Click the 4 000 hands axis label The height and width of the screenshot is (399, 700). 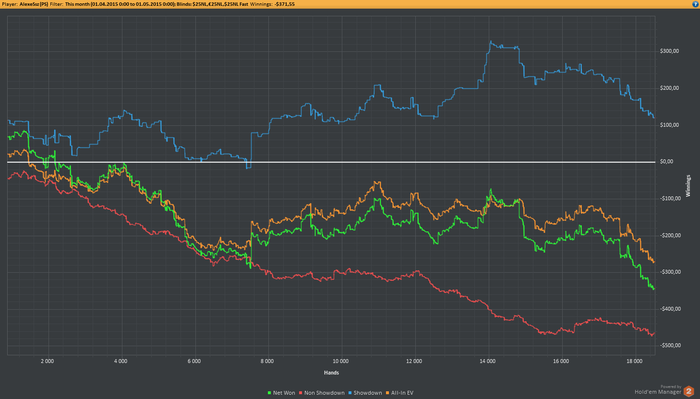[x=121, y=361]
